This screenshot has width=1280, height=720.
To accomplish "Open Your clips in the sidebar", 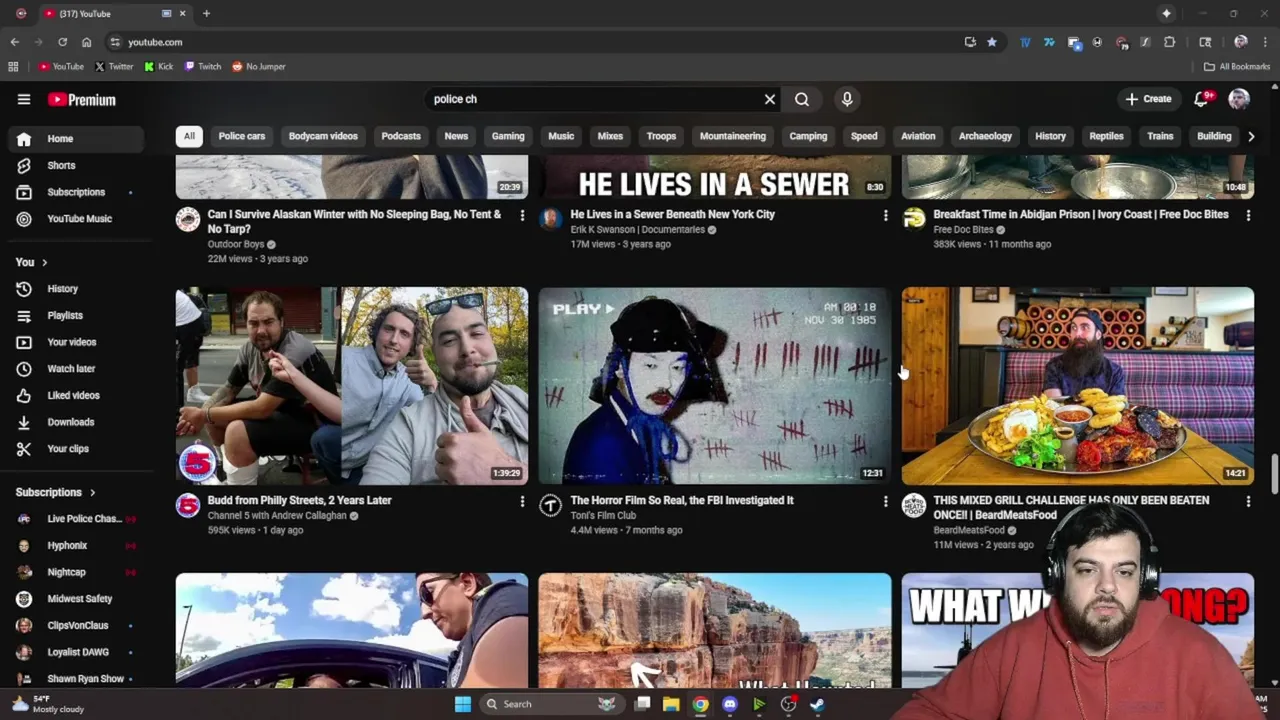I will coord(76,449).
